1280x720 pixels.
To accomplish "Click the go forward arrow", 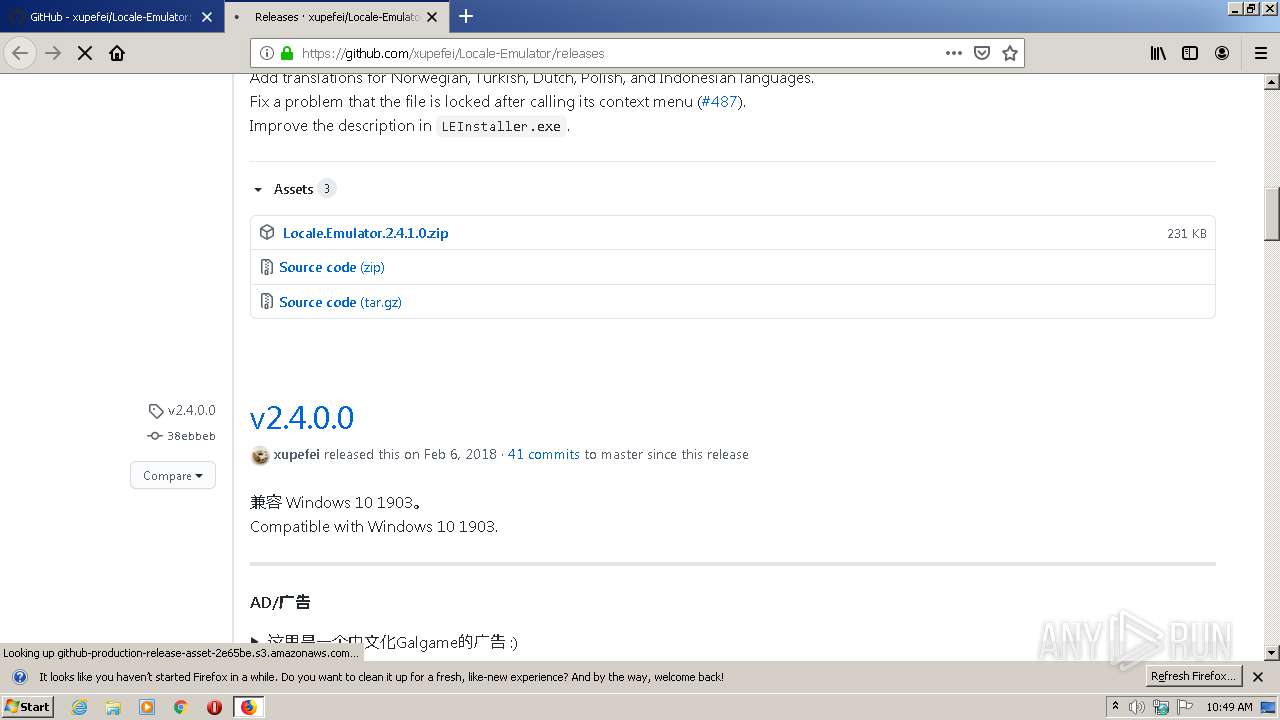I will click(53, 53).
